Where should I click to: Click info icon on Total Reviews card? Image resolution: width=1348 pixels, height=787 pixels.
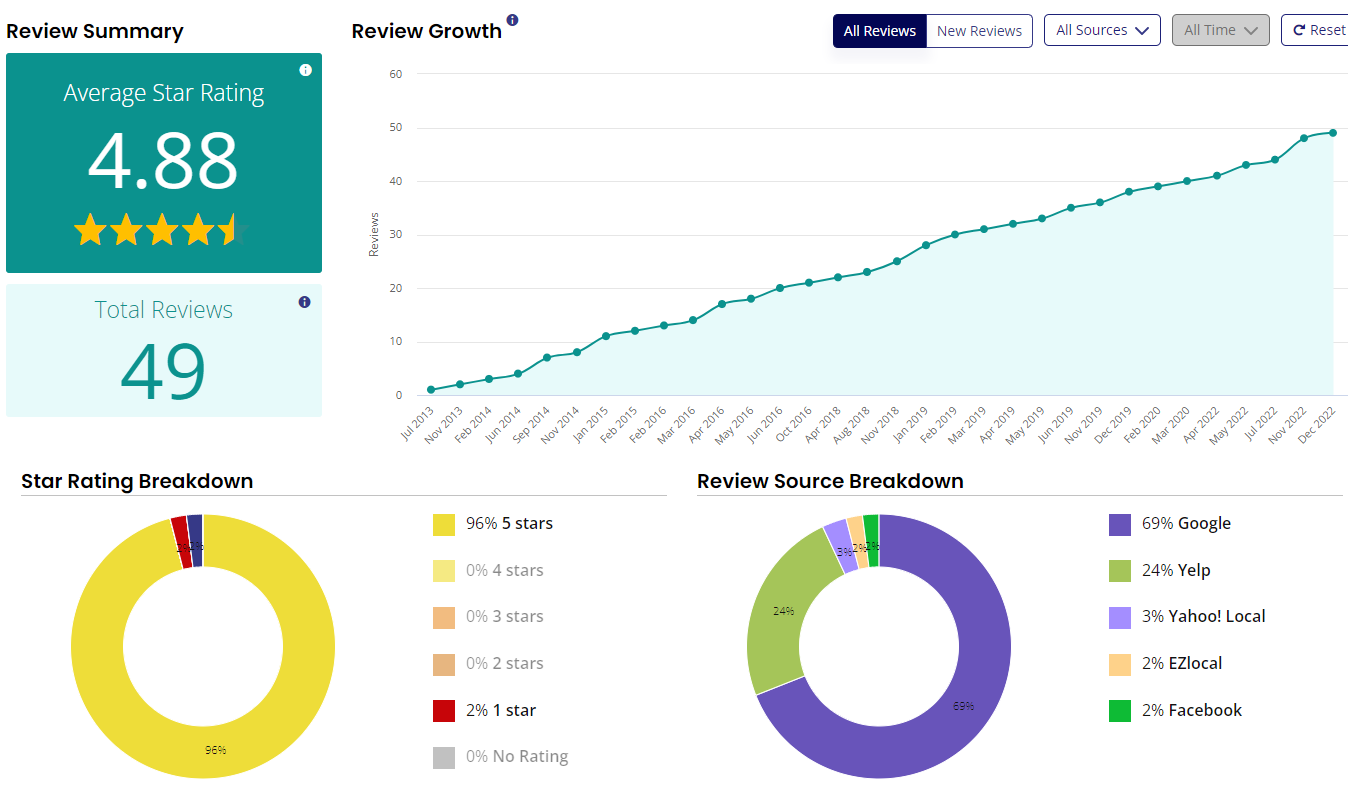[x=305, y=302]
